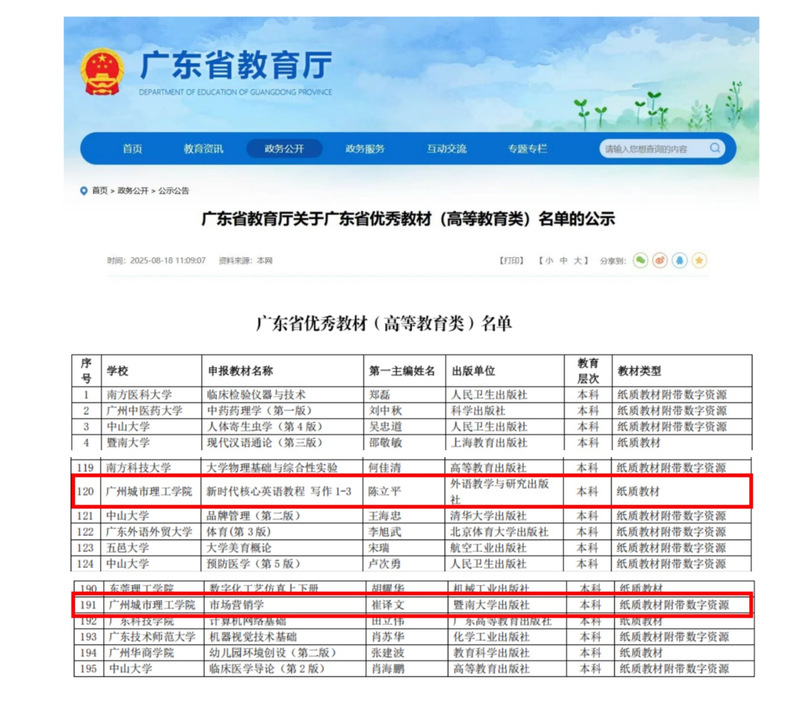This screenshot has height=708, width=797.
Task: Click the 学校 column header
Action: coord(117,371)
